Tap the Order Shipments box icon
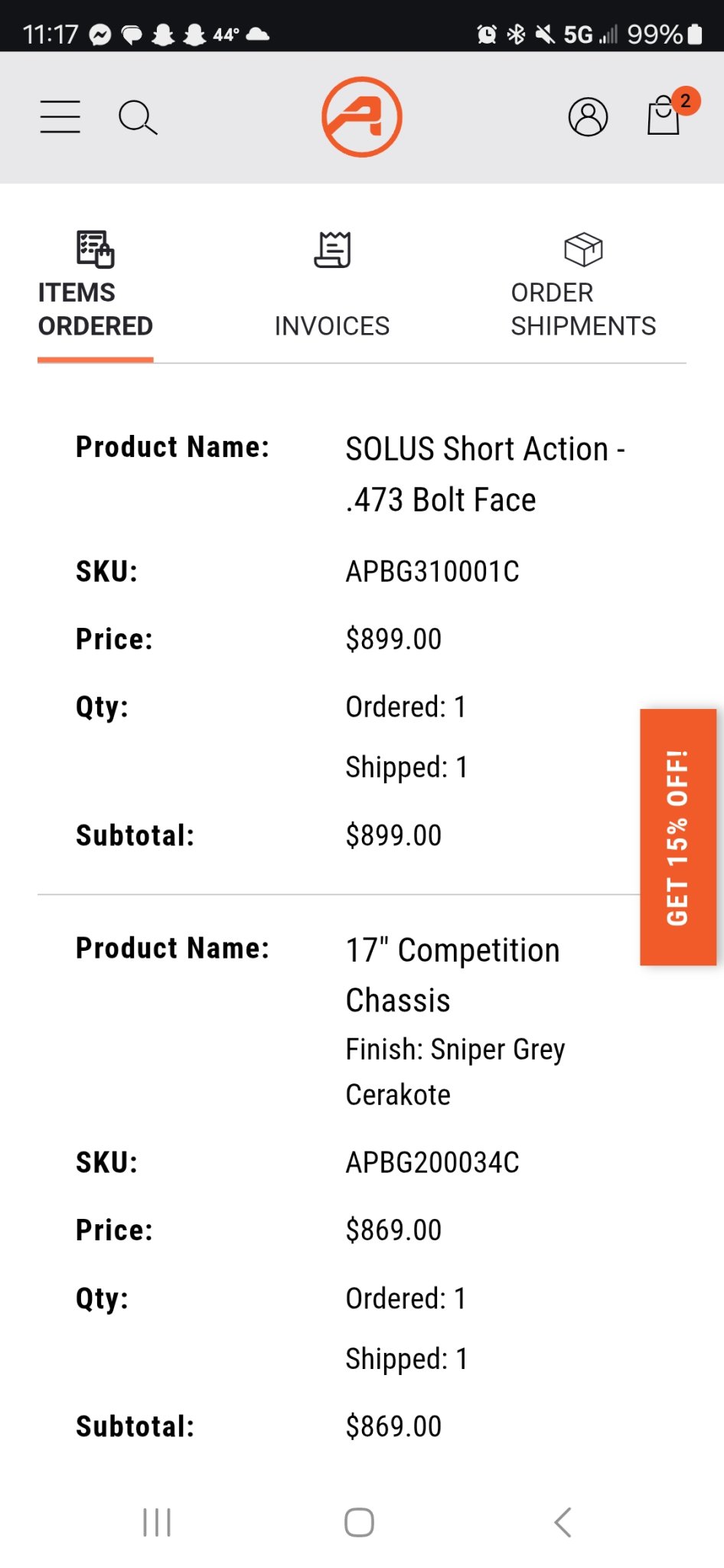724x1568 pixels. coord(583,250)
